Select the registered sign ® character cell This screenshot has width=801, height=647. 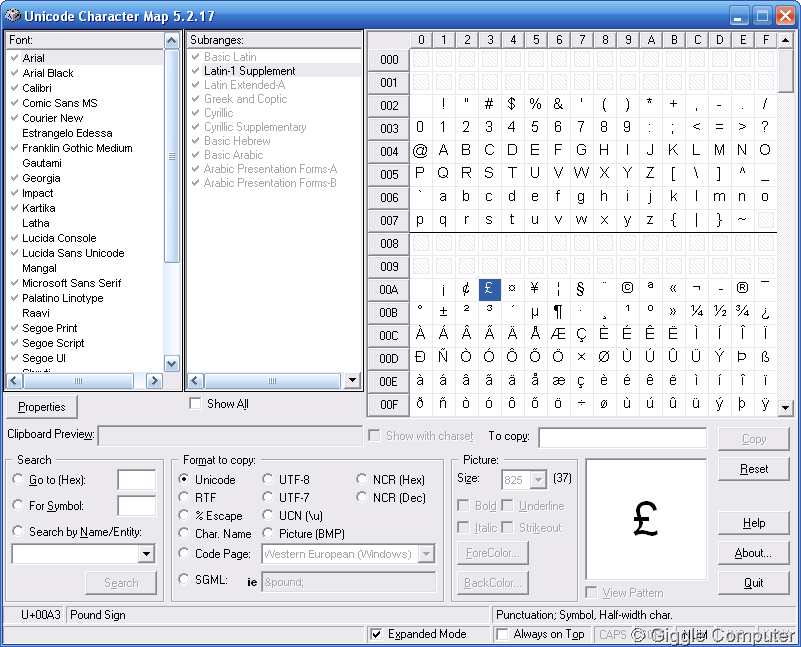click(742, 290)
